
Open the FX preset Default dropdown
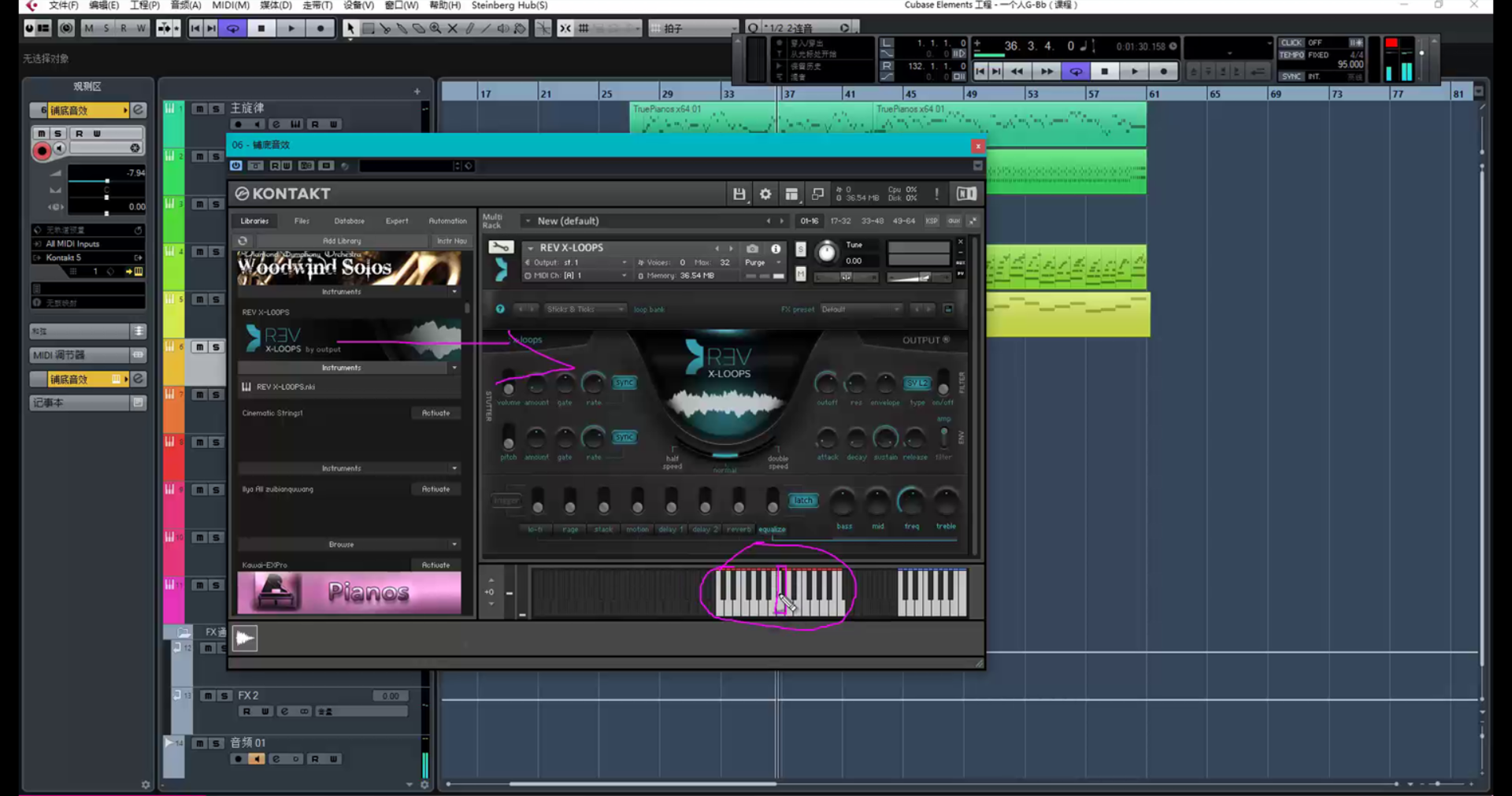coord(860,309)
